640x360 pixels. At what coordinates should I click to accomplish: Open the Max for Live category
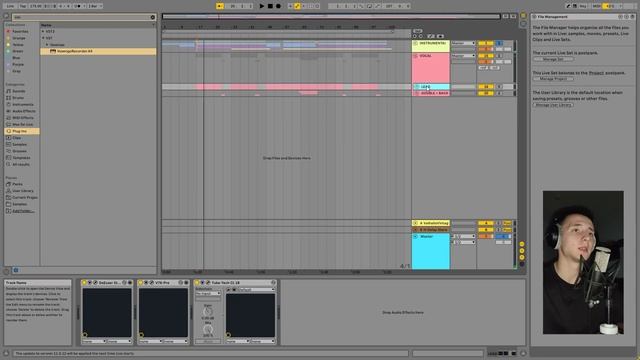point(22,124)
